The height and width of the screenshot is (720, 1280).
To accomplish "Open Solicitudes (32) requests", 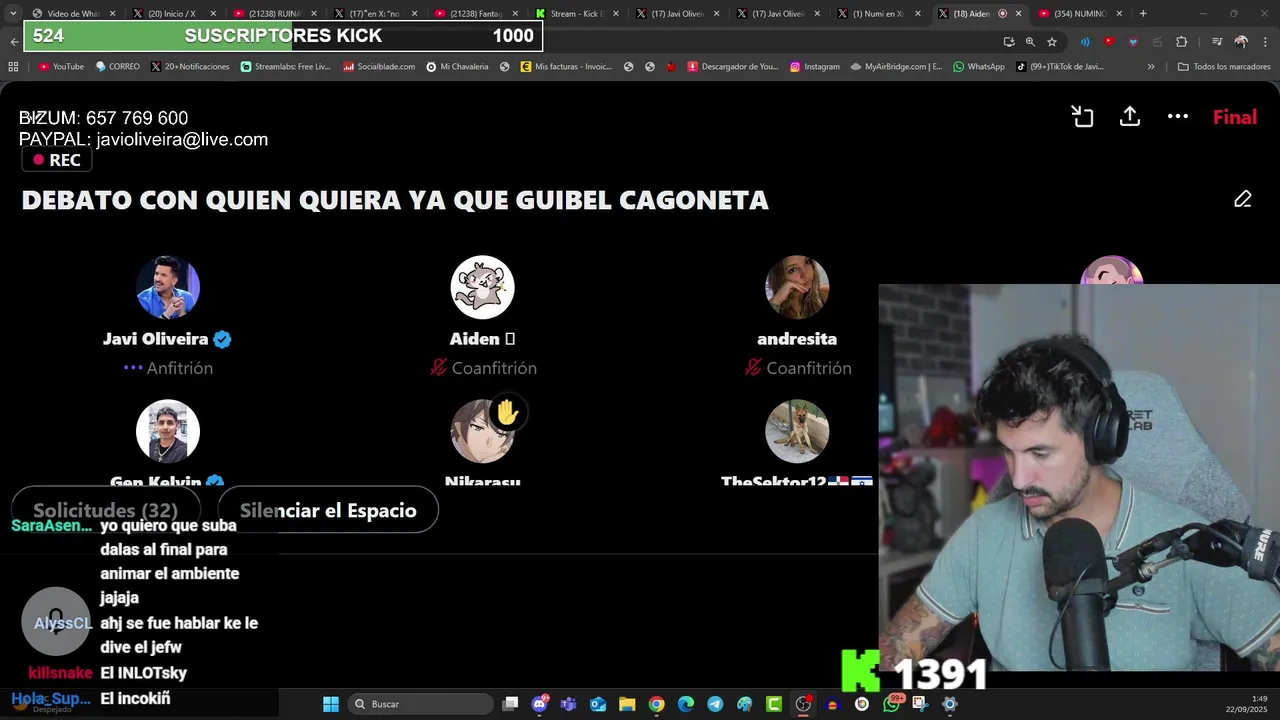I will point(105,510).
